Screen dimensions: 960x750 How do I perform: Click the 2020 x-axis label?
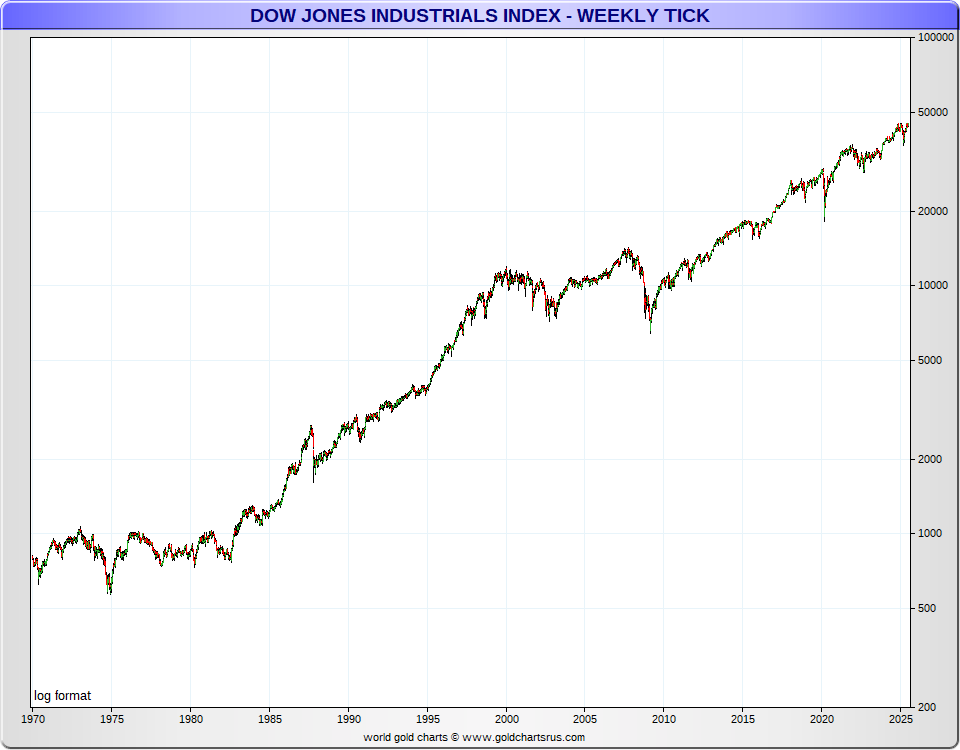coord(822,719)
